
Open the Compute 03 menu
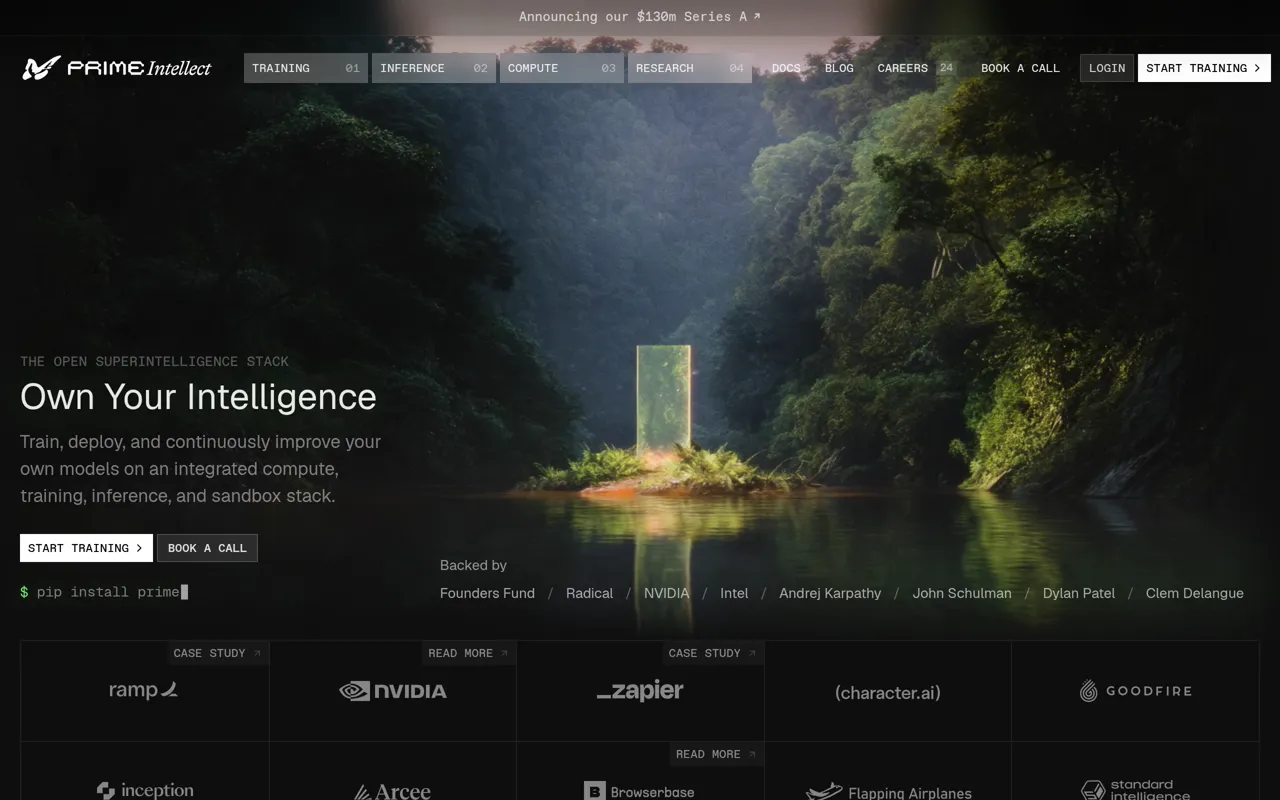pos(562,68)
